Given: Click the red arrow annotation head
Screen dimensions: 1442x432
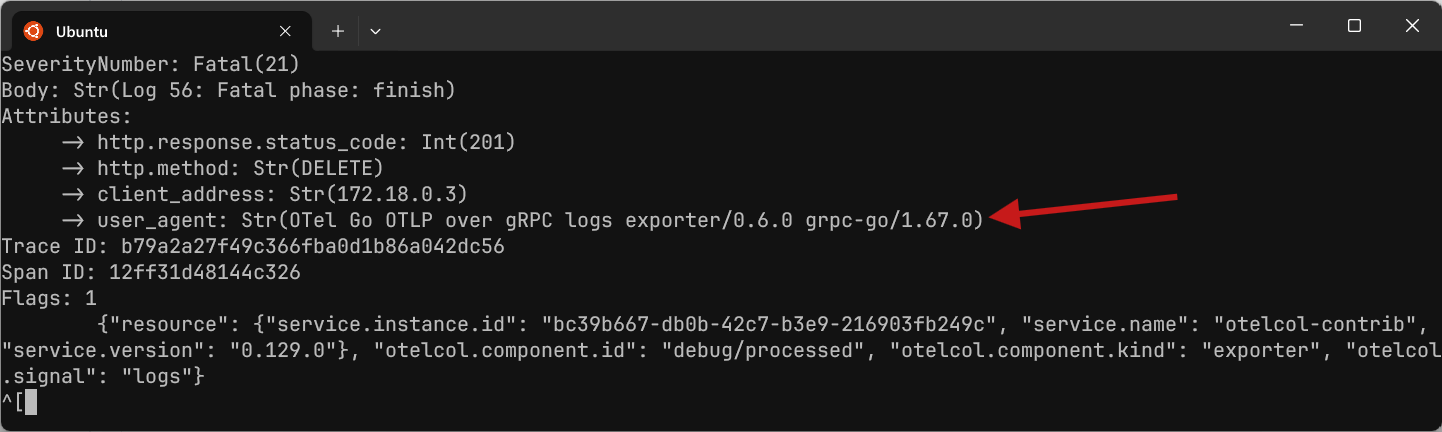Looking at the screenshot, I should (x=1003, y=216).
